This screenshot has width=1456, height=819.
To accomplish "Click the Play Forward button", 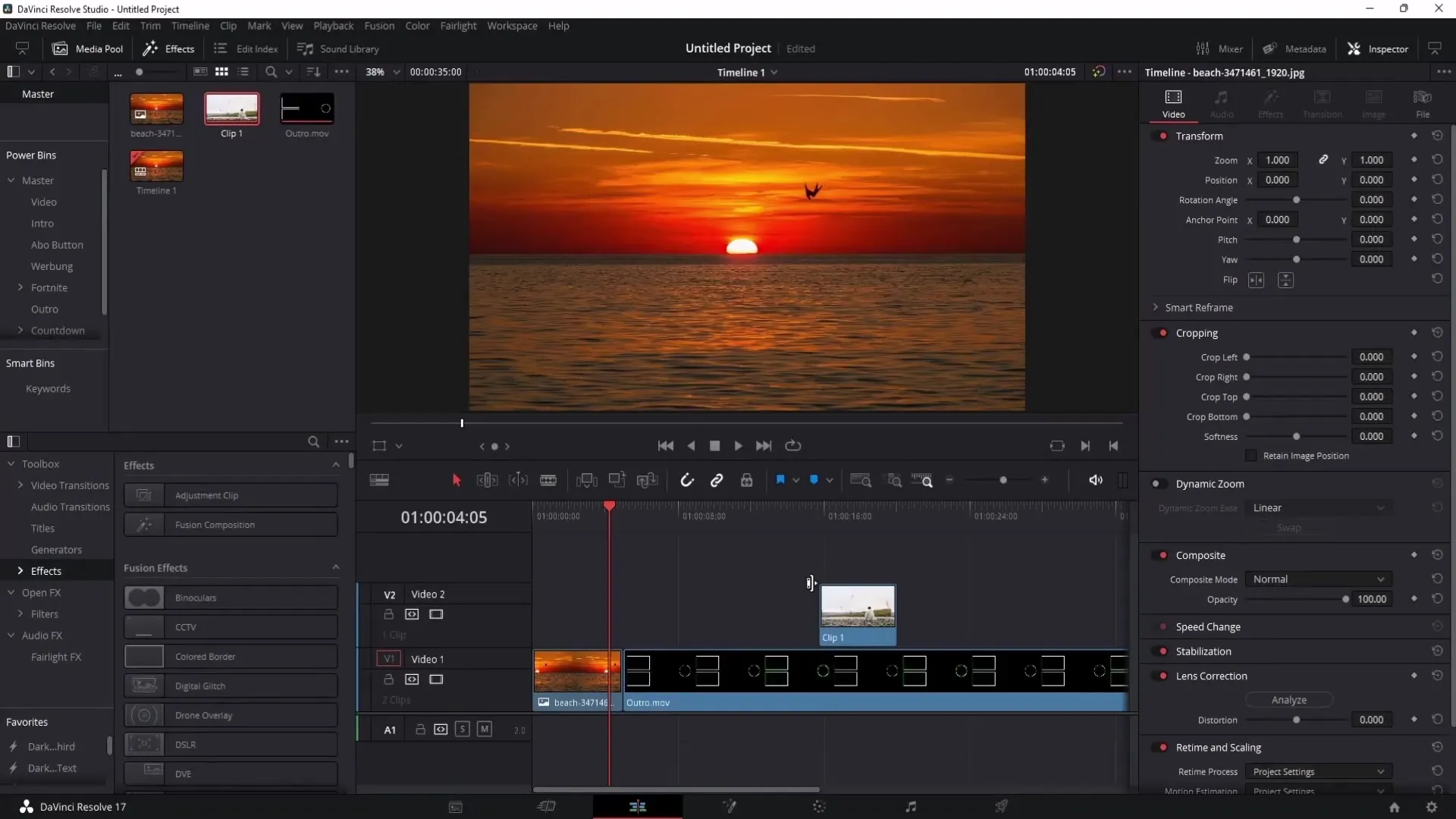I will click(738, 446).
